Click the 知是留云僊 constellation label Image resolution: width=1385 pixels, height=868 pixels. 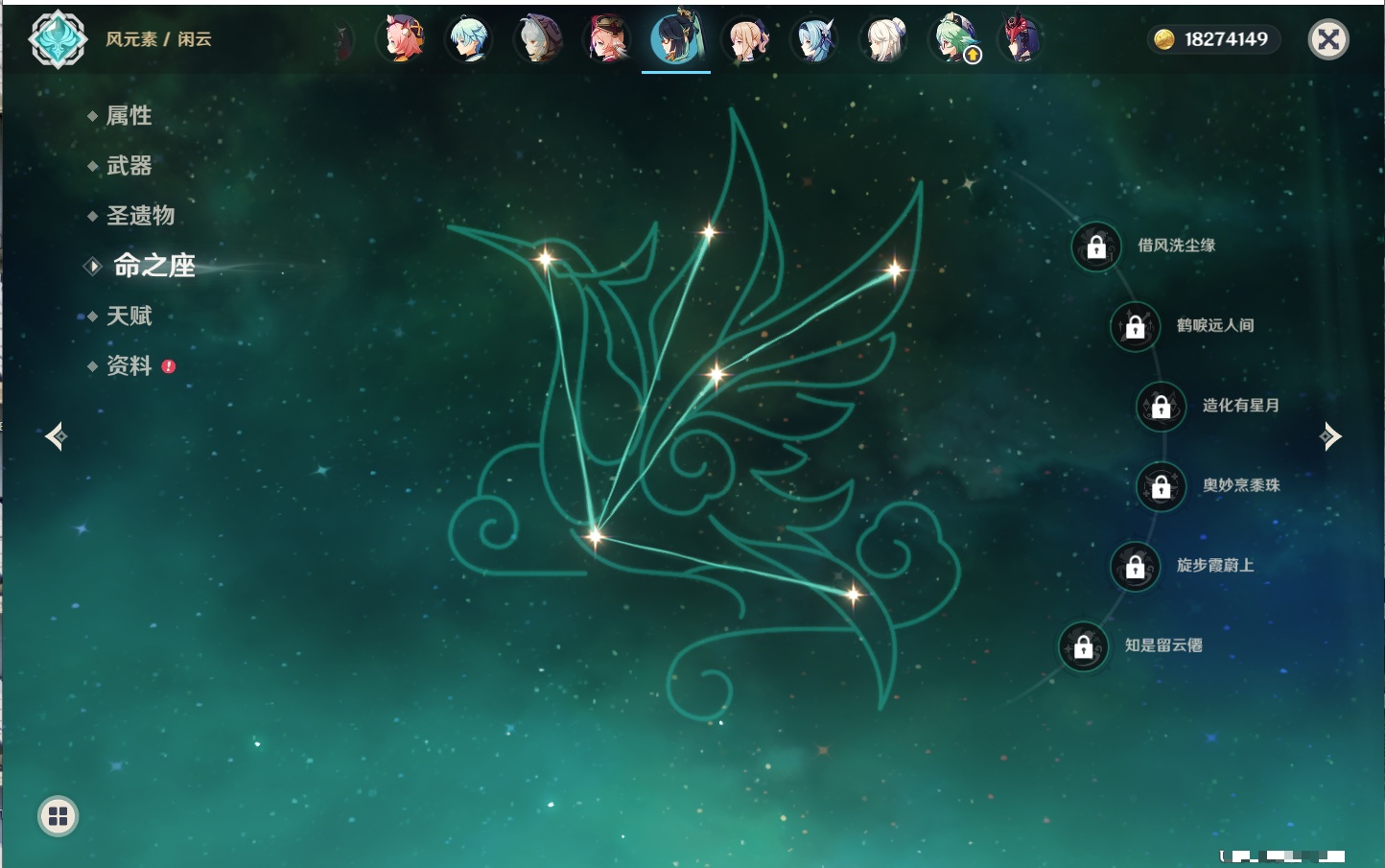(1163, 645)
